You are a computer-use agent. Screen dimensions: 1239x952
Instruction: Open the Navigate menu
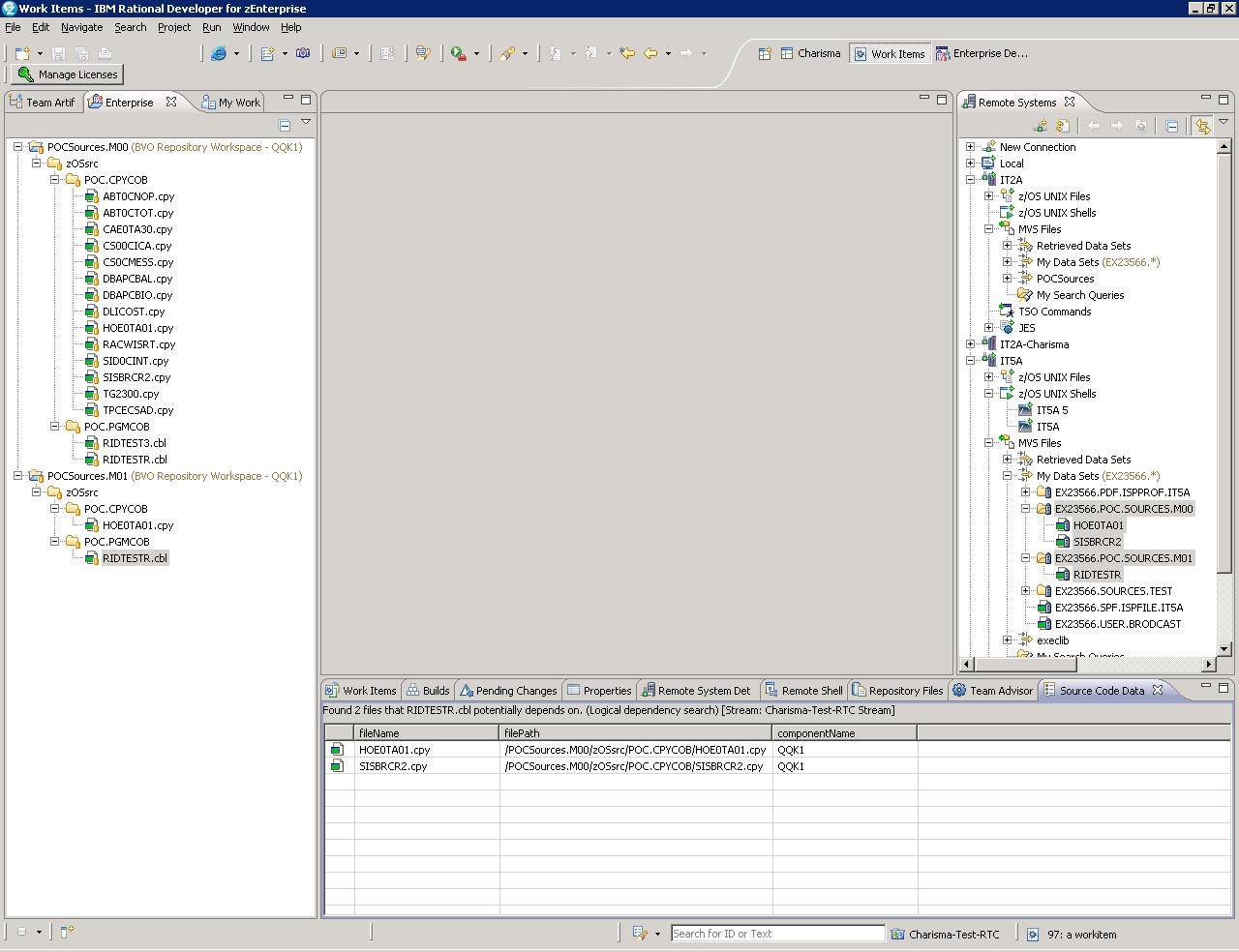pos(81,27)
